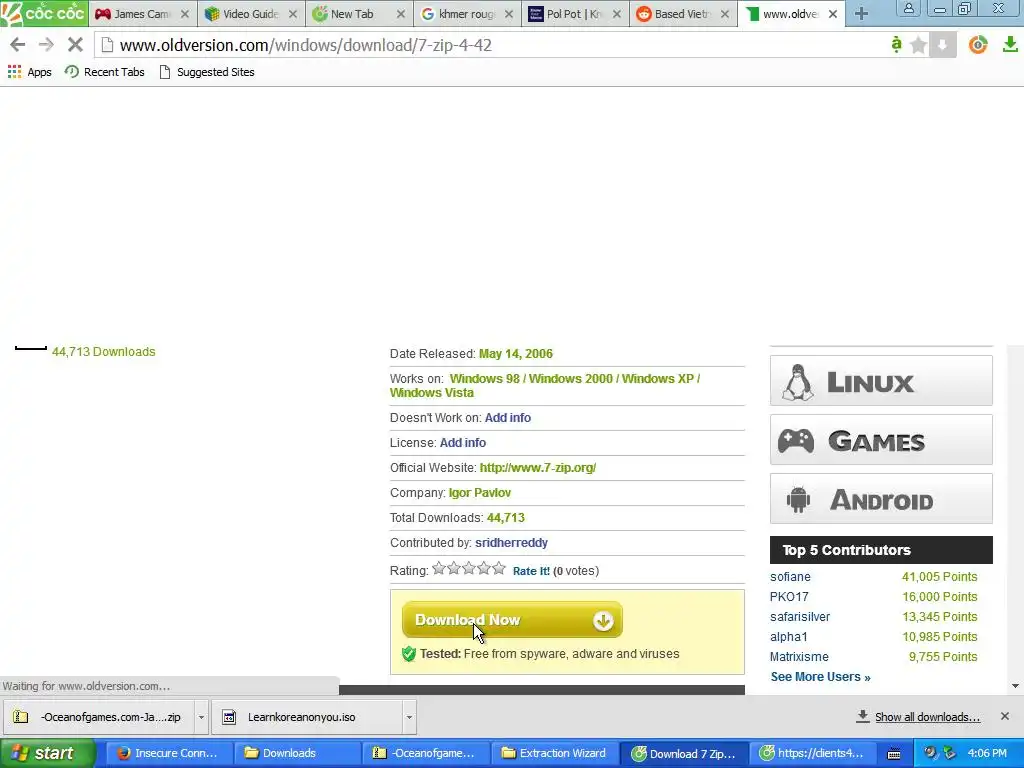This screenshot has width=1024, height=768.
Task: Click See More Users link
Action: tap(820, 677)
